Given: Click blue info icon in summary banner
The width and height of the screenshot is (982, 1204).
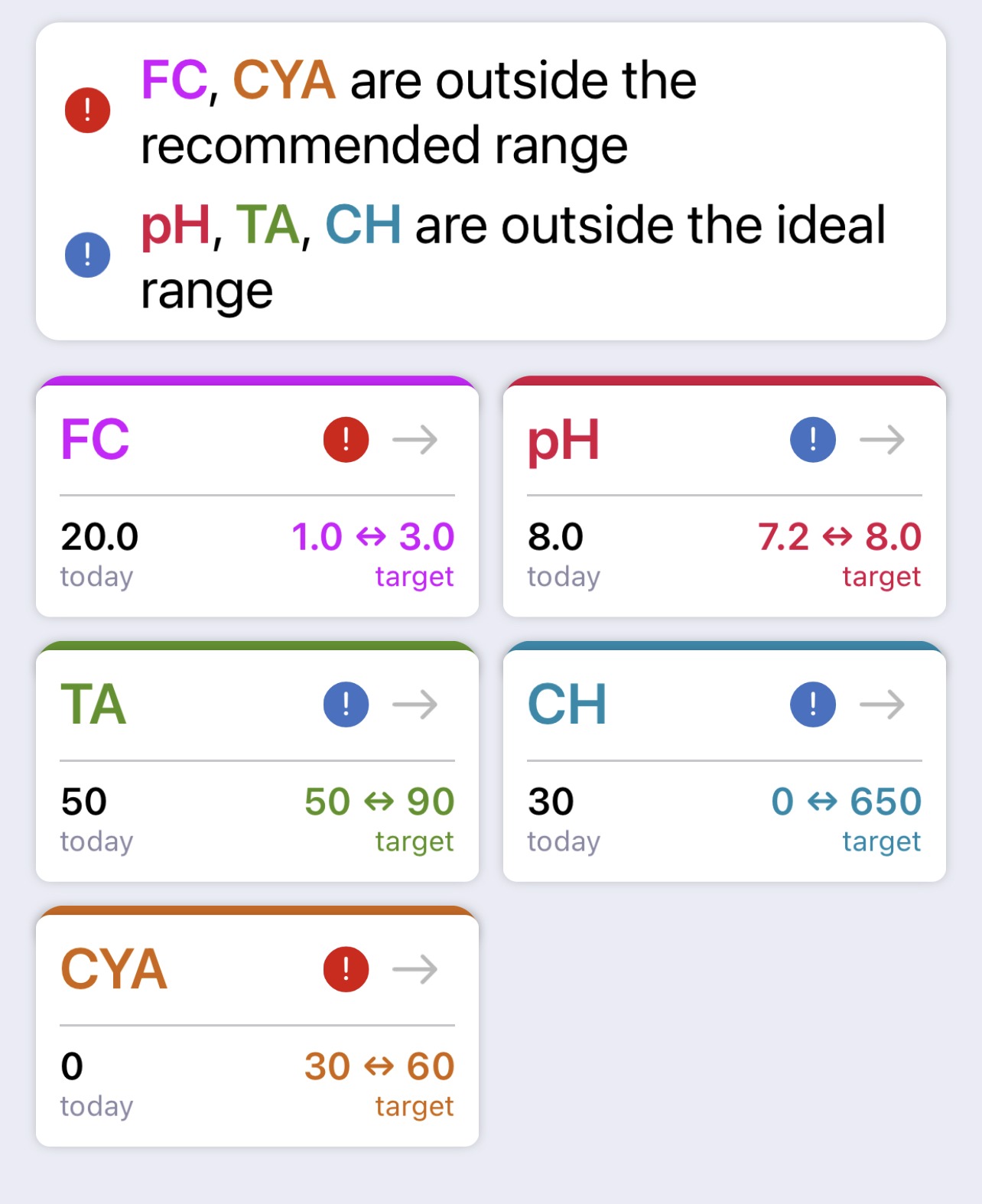Looking at the screenshot, I should coord(87,255).
